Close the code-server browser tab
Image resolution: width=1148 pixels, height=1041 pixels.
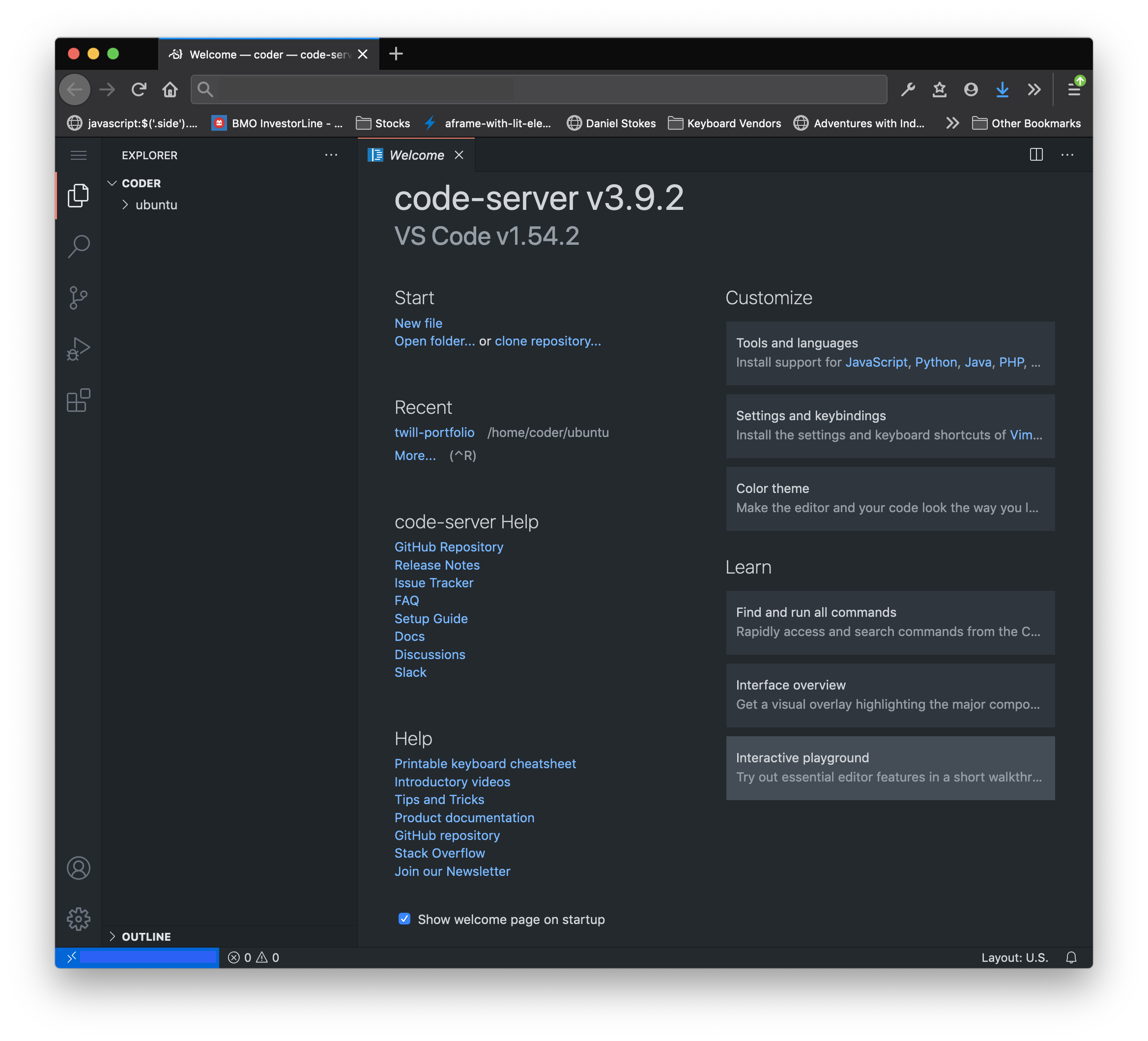click(x=363, y=54)
